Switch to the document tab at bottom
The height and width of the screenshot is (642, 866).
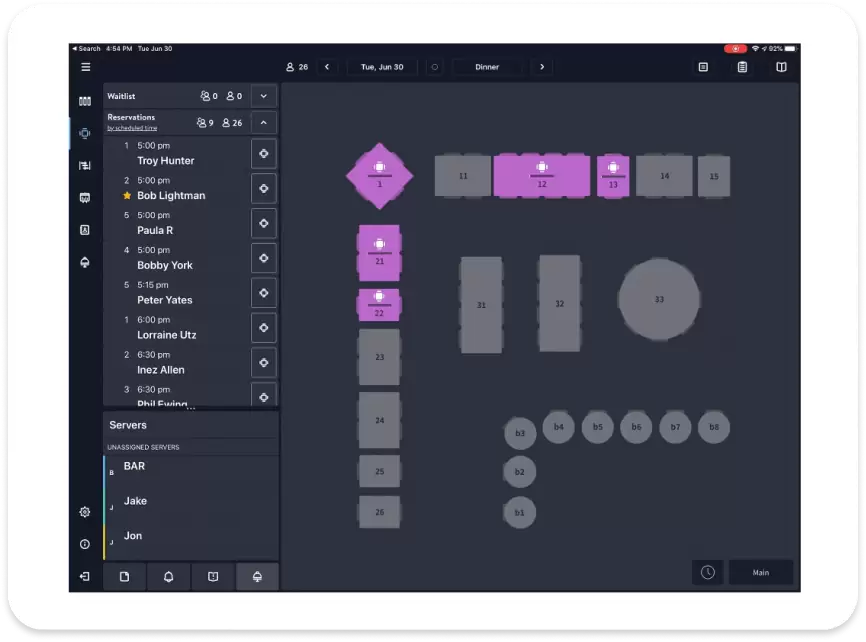tap(125, 577)
